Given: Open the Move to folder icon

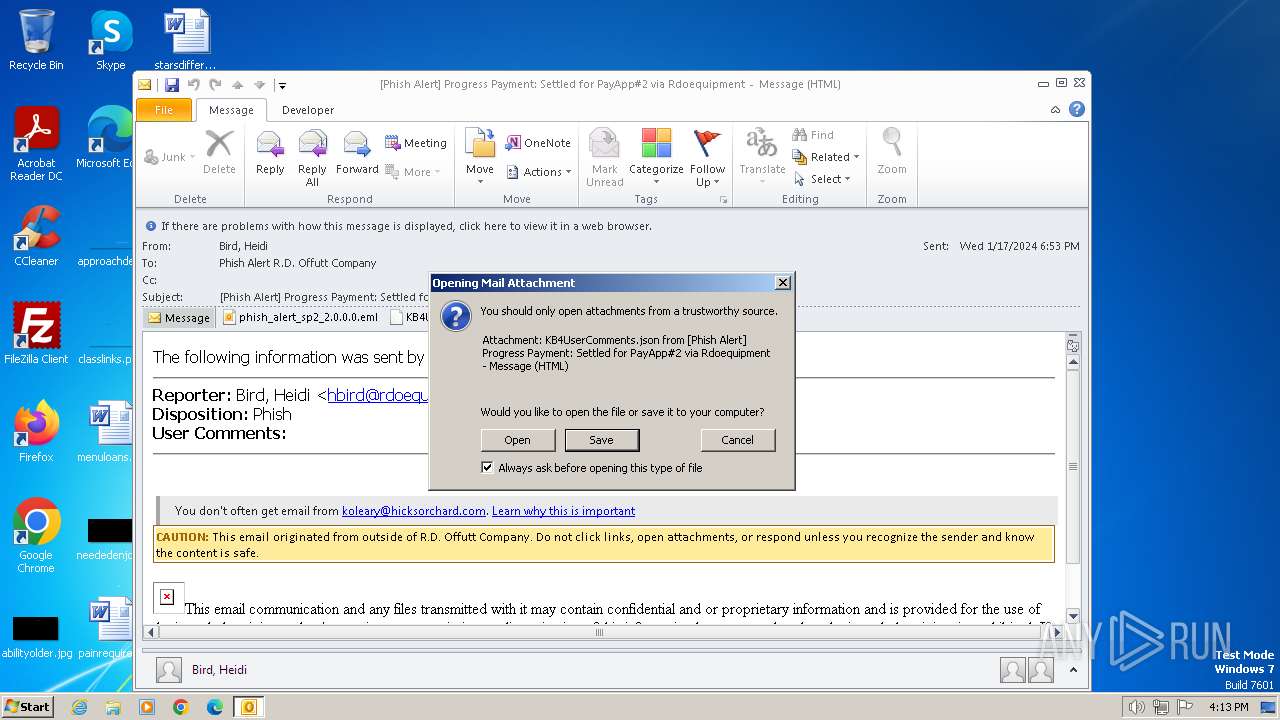Looking at the screenshot, I should [480, 158].
